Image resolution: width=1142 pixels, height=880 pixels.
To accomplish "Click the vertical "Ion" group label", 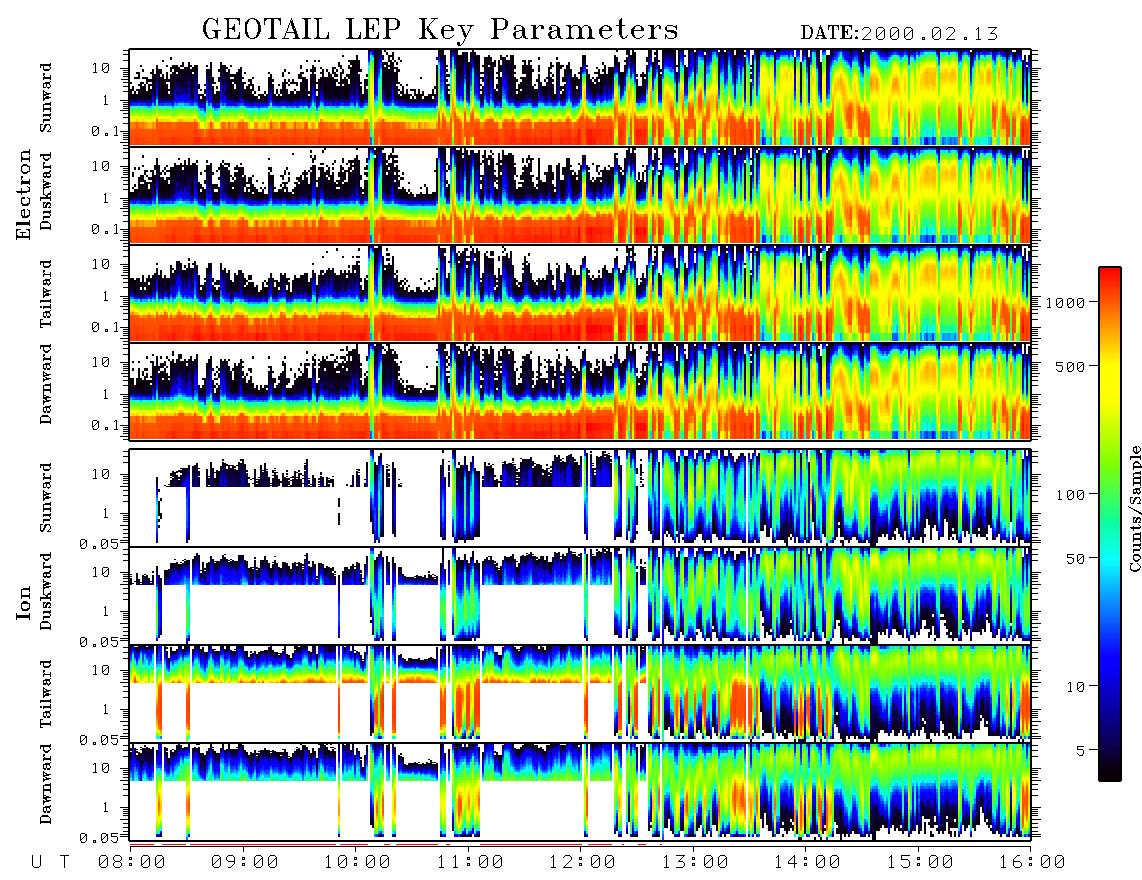I will tap(24, 602).
